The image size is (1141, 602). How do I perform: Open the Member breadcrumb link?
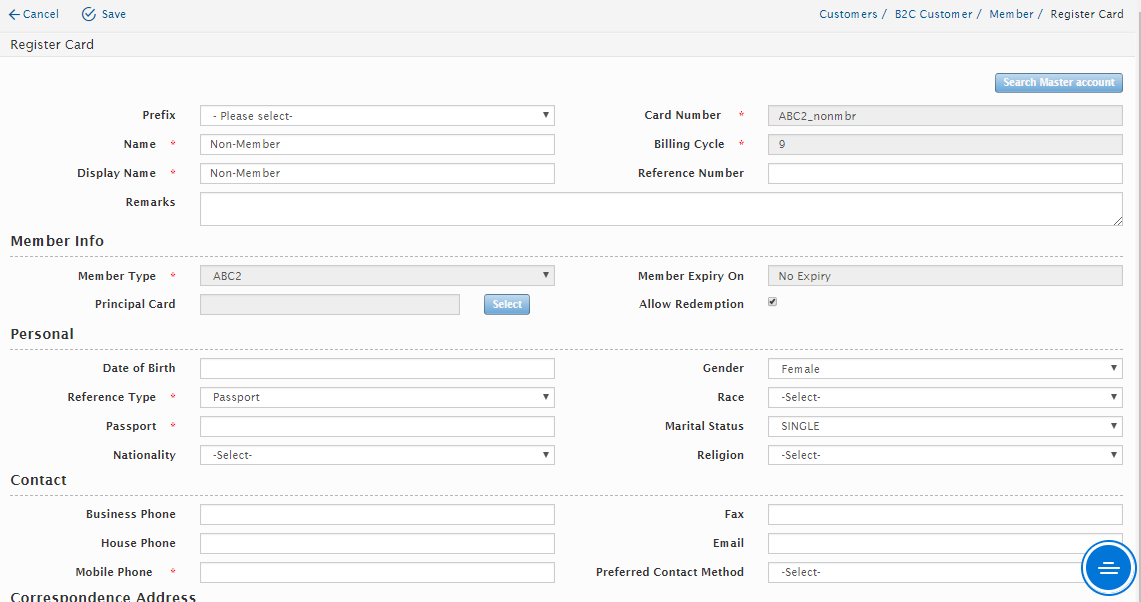pos(1011,14)
